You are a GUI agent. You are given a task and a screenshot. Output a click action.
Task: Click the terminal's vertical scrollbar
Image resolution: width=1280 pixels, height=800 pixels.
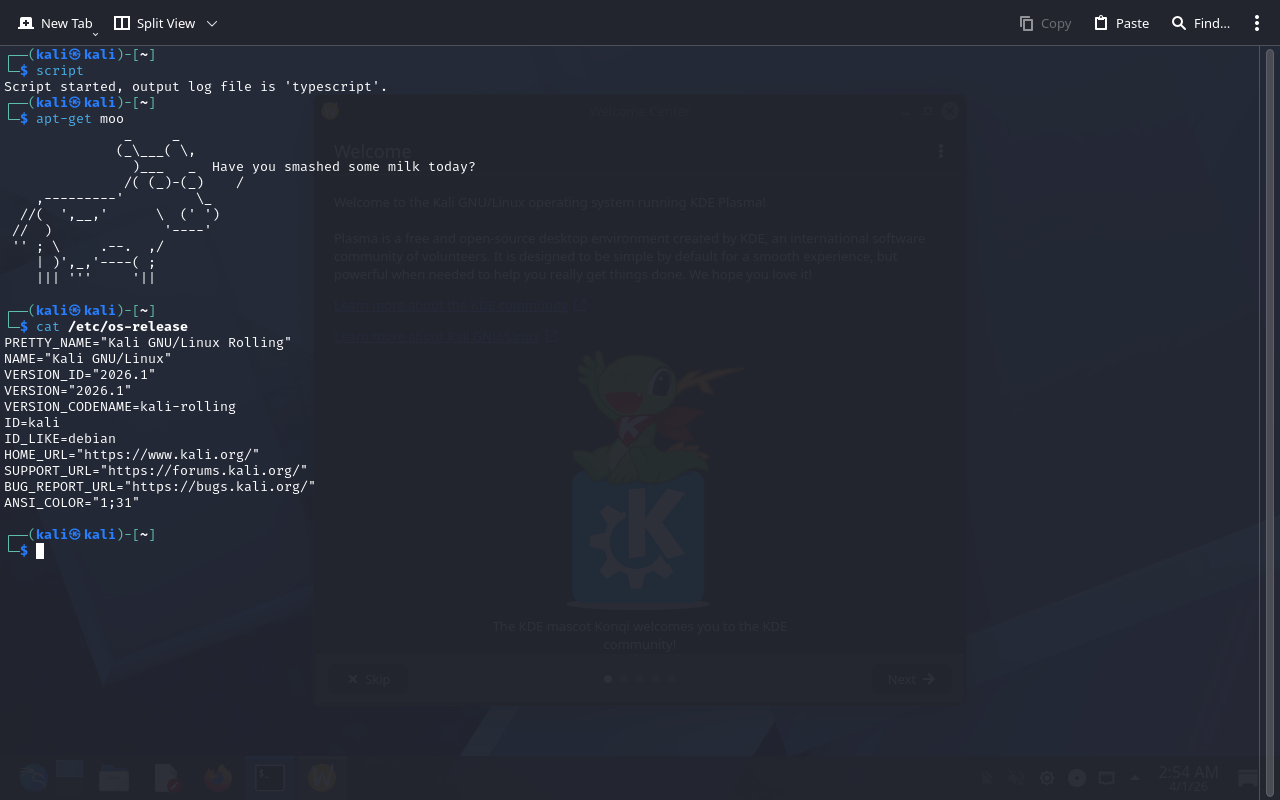click(x=1270, y=400)
